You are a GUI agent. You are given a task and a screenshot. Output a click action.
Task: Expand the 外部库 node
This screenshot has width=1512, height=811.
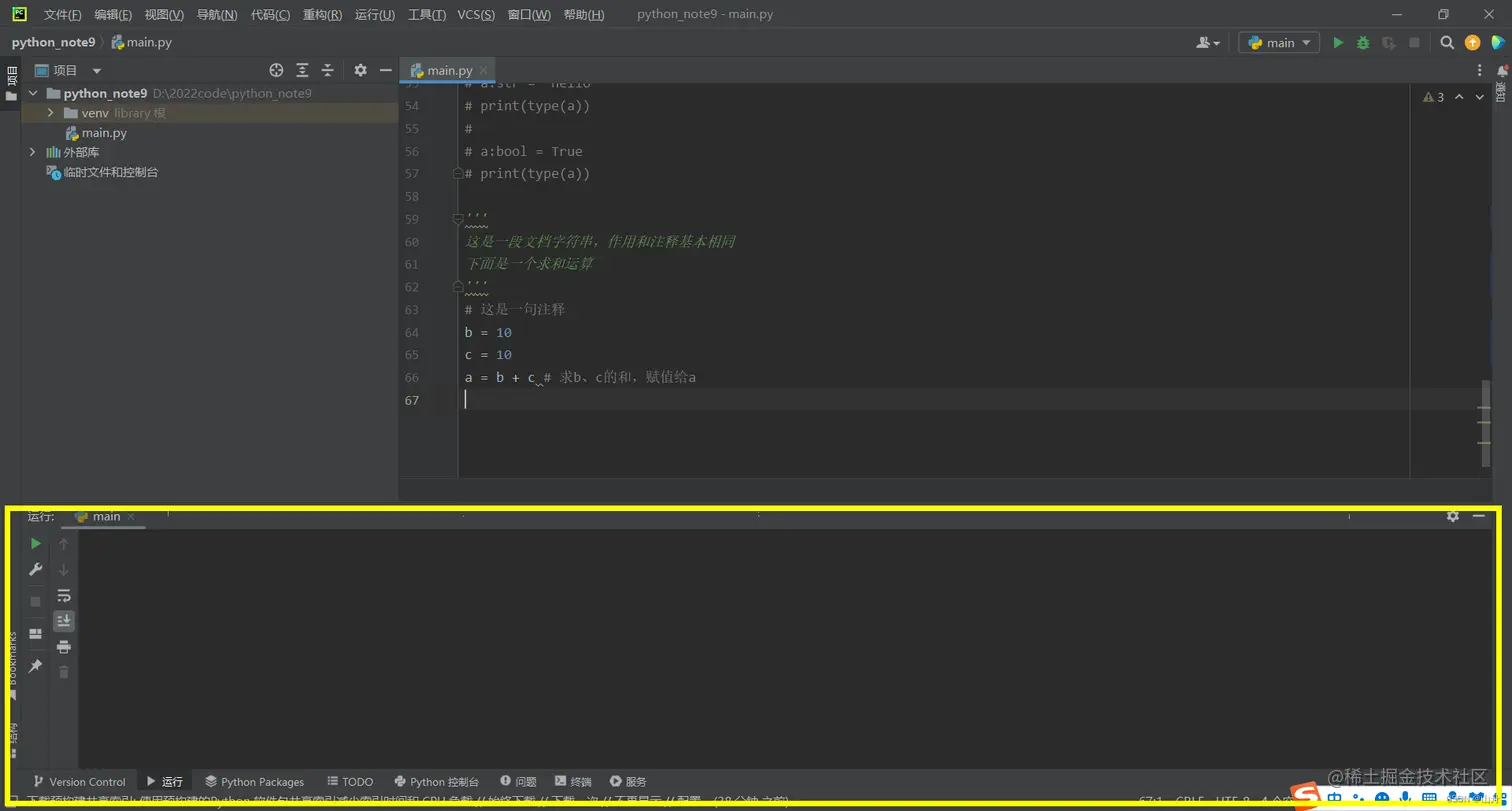pos(33,152)
